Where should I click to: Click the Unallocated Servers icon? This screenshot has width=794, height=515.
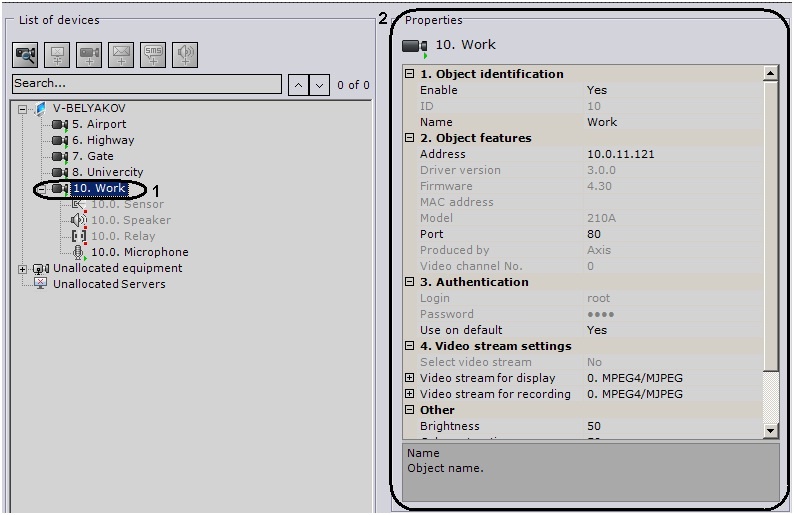tap(41, 284)
